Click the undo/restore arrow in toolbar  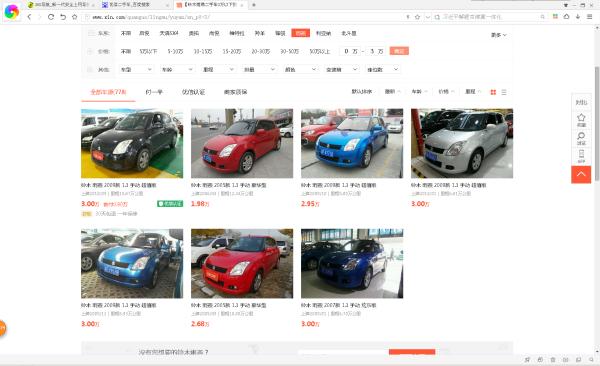(63, 17)
